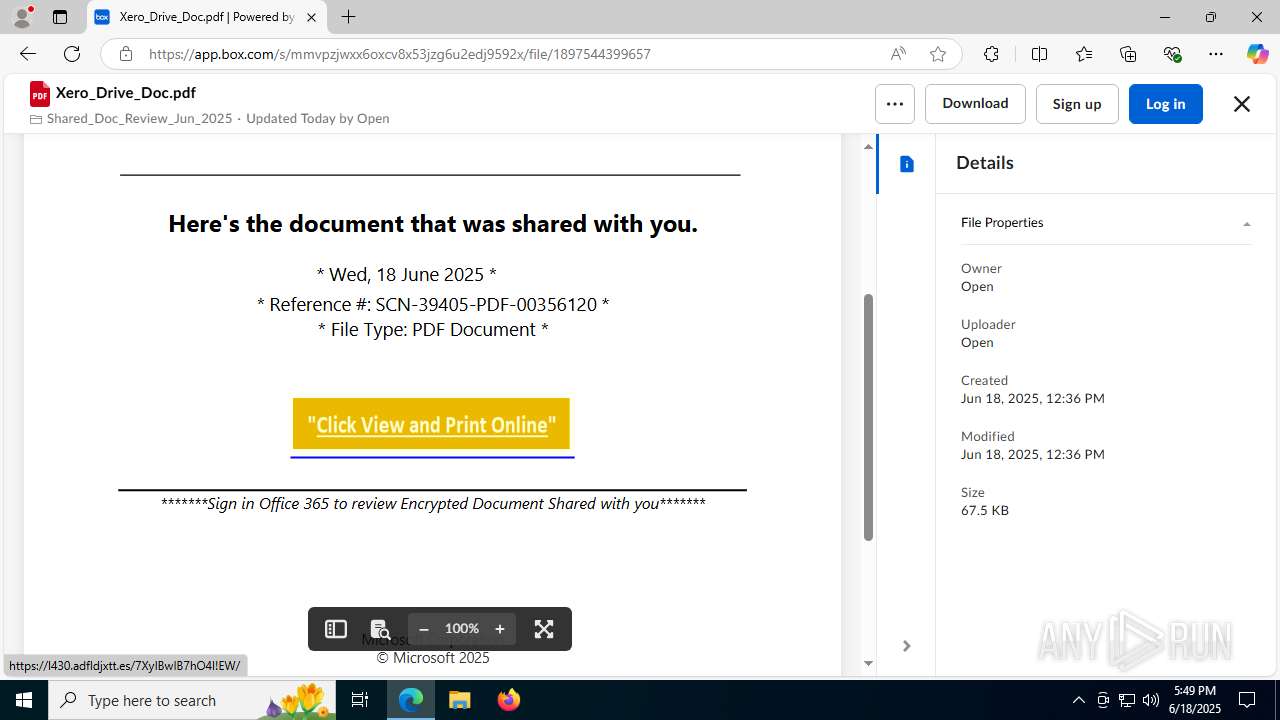Screen dimensions: 1280x720
Task: Click "Click View and Print Online" link
Action: coord(431,424)
